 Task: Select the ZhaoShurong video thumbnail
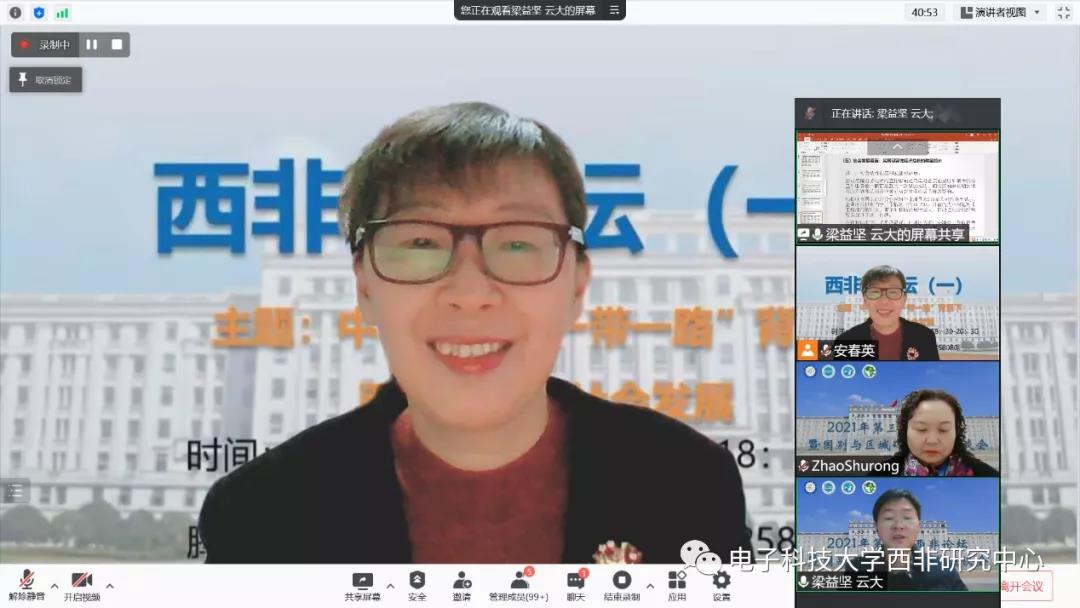[x=897, y=419]
